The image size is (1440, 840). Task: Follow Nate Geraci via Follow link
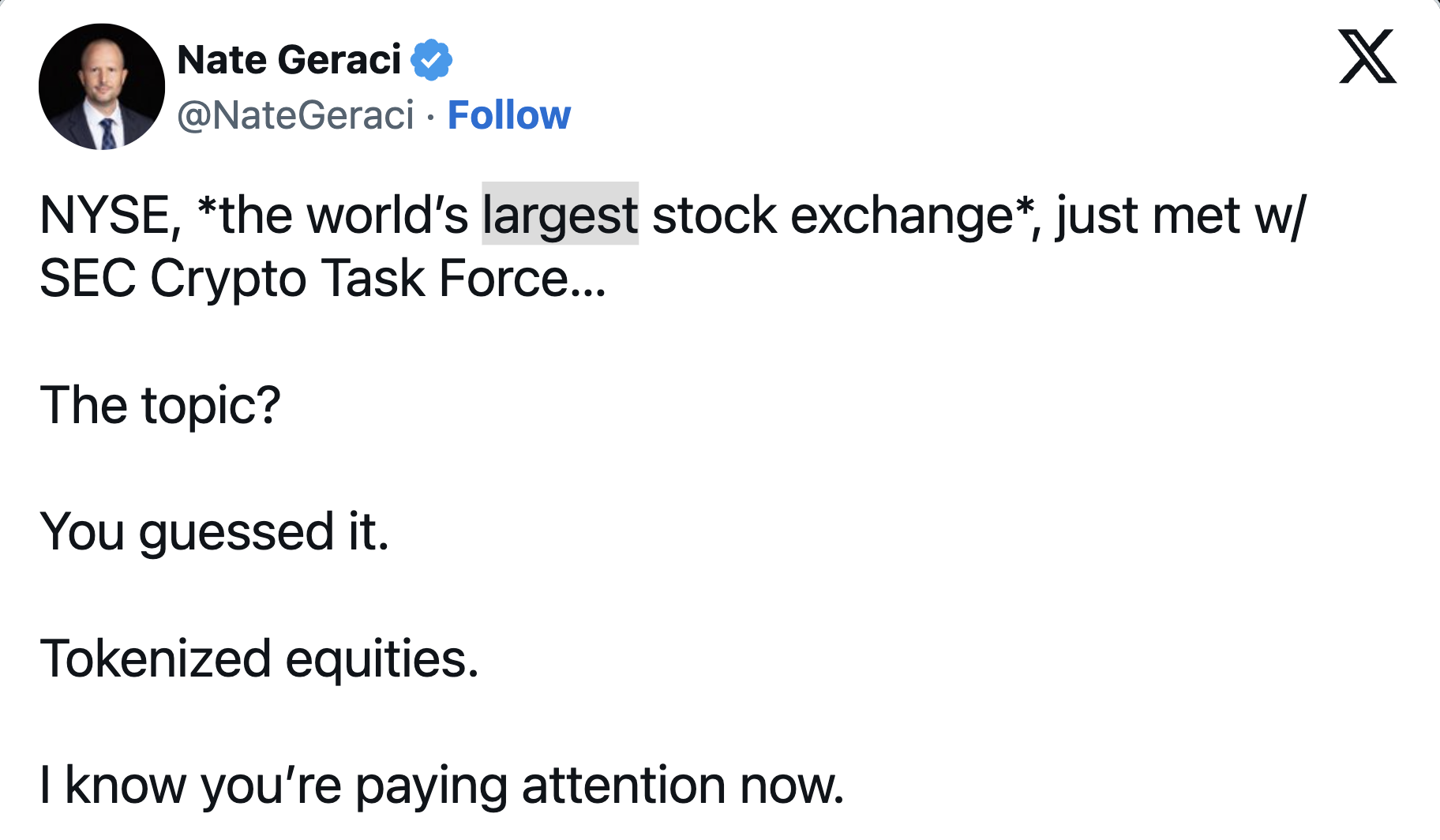pyautogui.click(x=509, y=115)
